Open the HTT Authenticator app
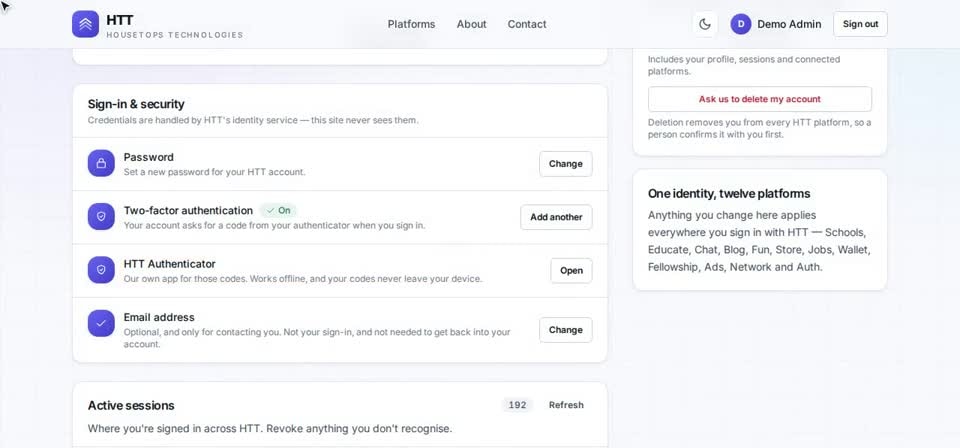The height and width of the screenshot is (448, 960). tap(571, 270)
